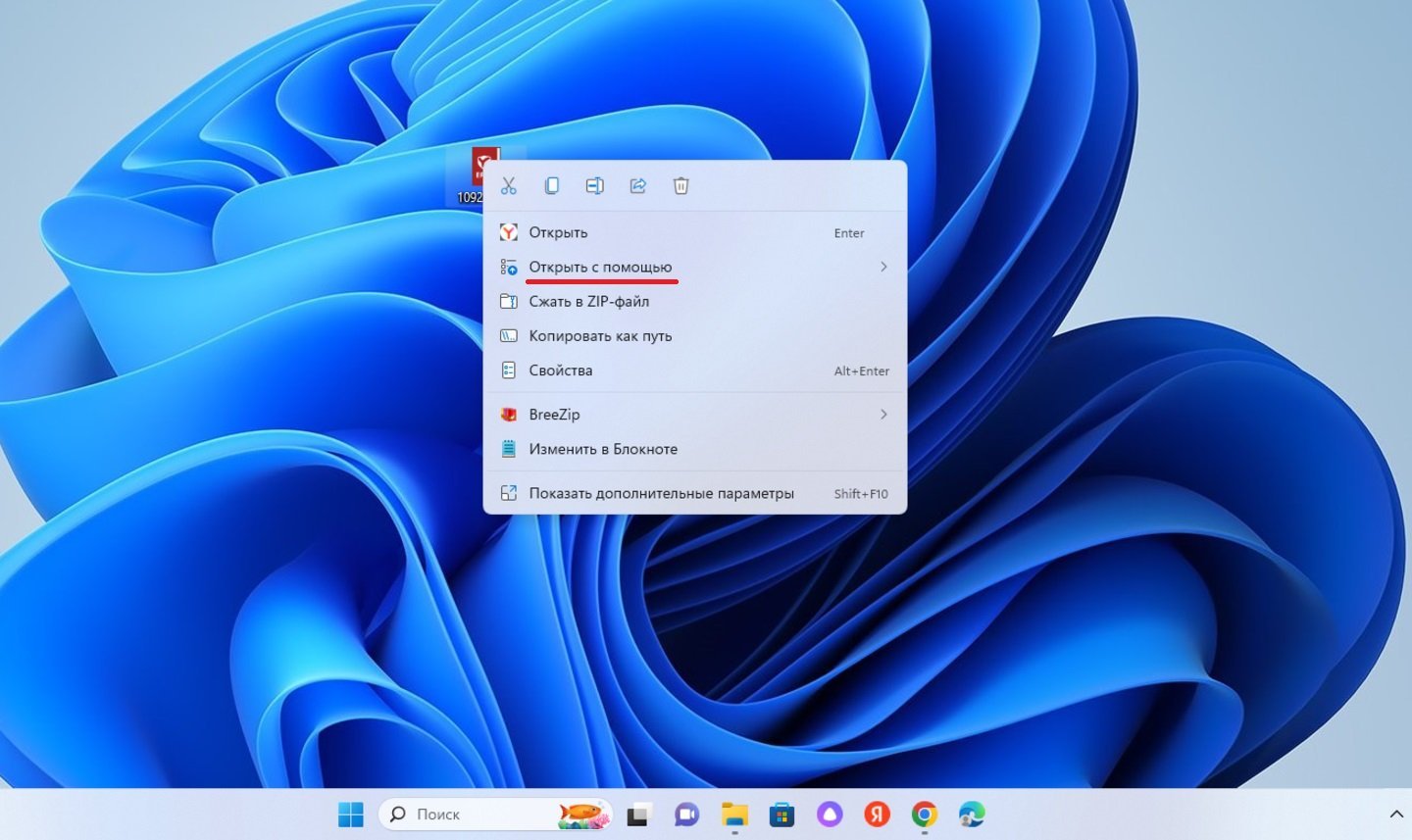Viewport: 1412px width, 840px height.
Task: Open Yandex Browser from the taskbar
Action: coord(877,815)
